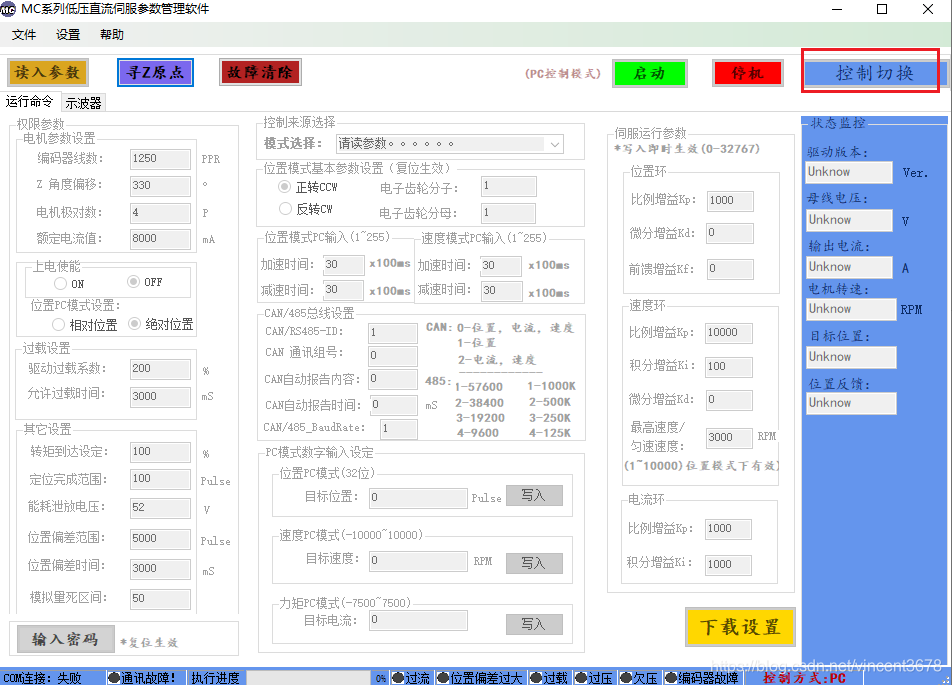
Task: Click 写入 button for 目标位置
Action: (534, 496)
